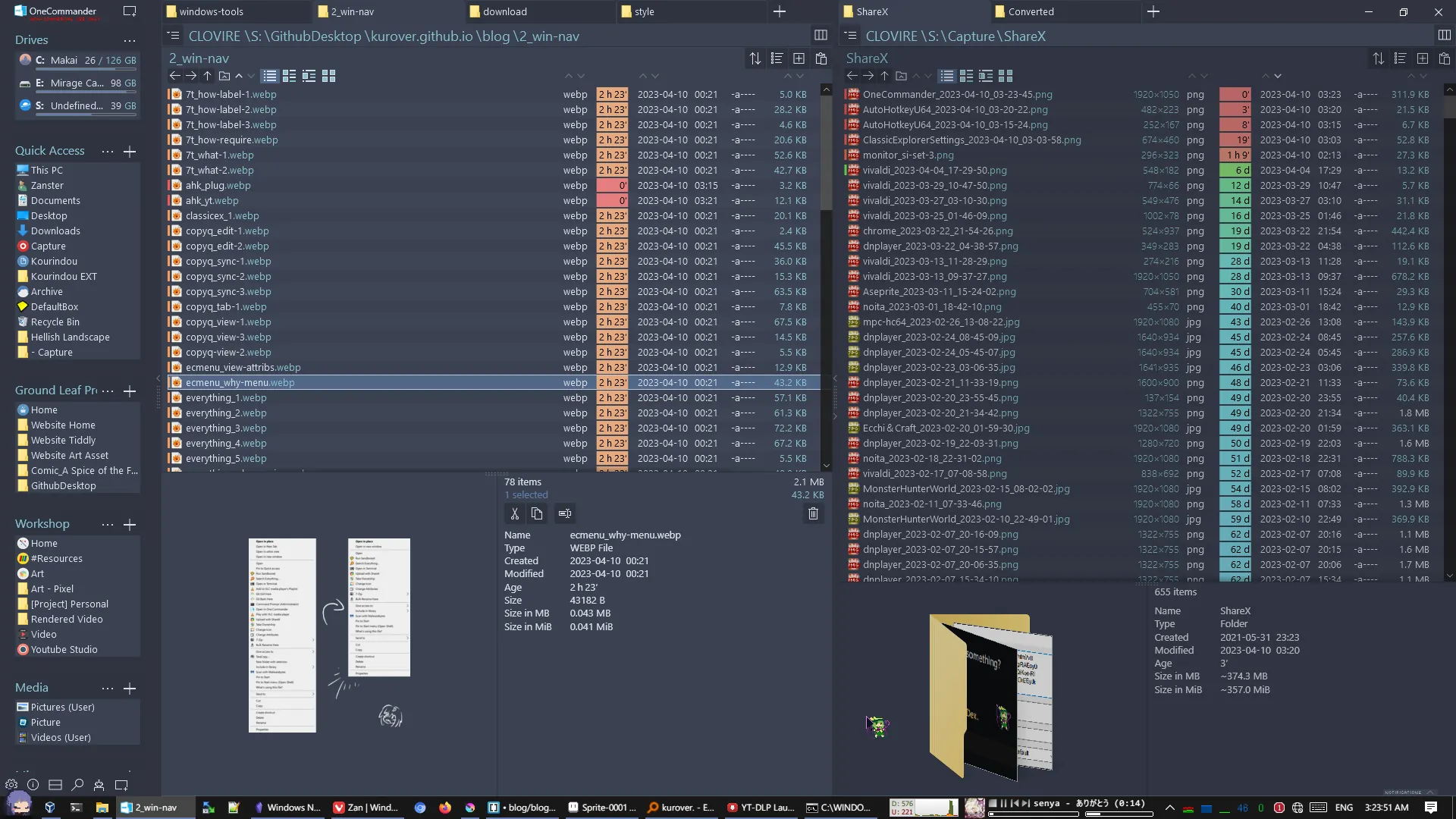Toggle columns layout button in left pane

[x=821, y=36]
